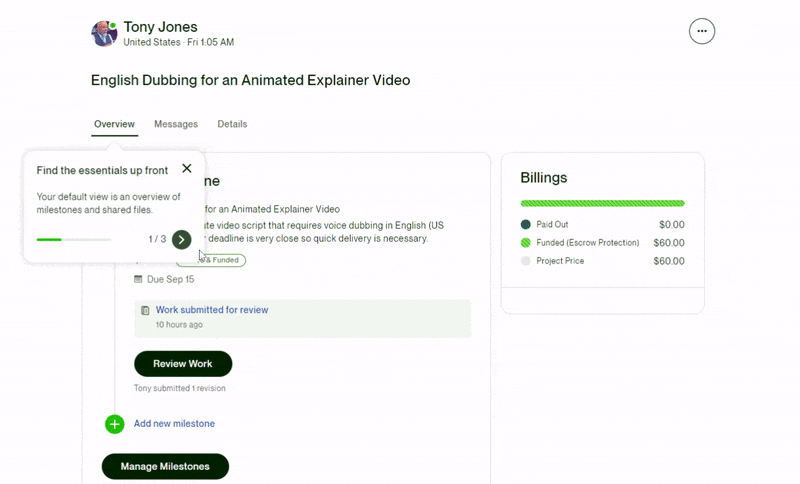
Task: Close the essentials tooltip popup
Action: coord(187,168)
